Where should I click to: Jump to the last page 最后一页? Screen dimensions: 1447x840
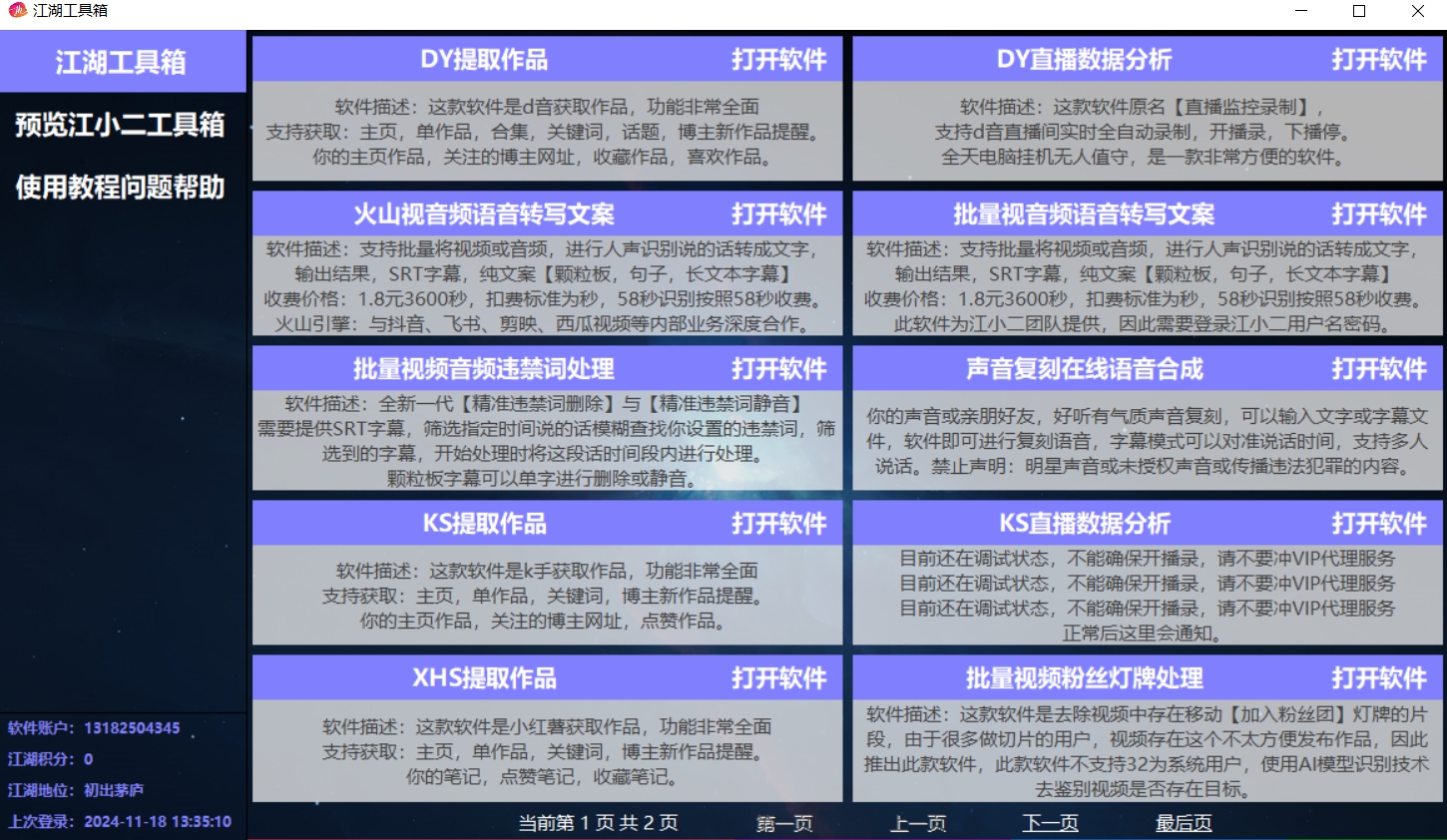[x=1183, y=824]
